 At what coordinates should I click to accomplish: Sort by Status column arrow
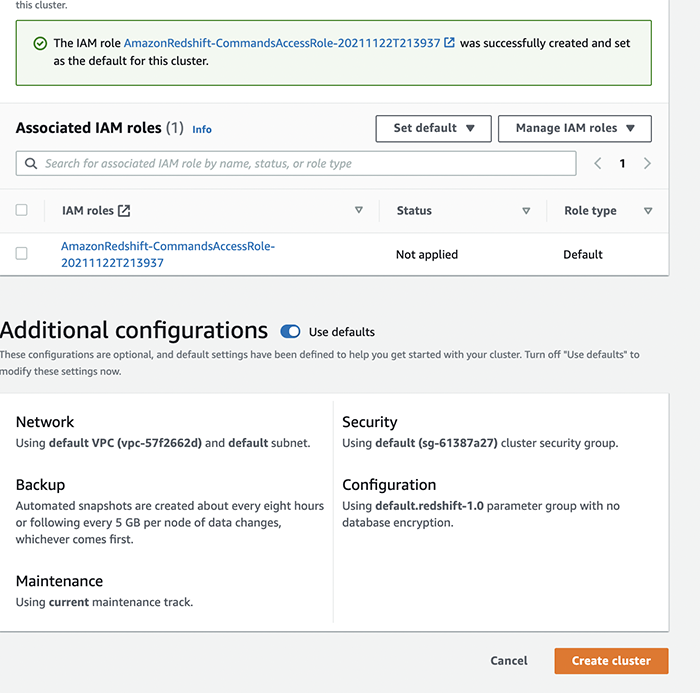(x=526, y=211)
